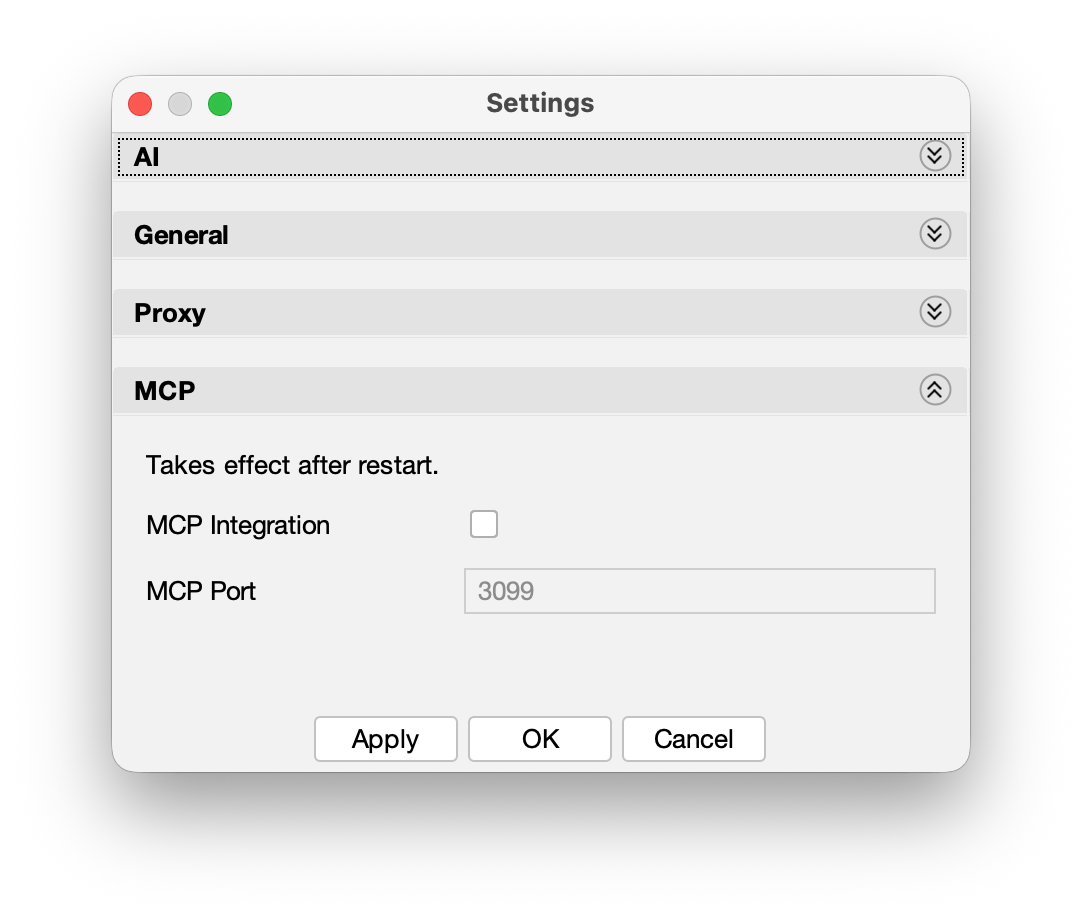1082x920 pixels.
Task: Click the Proxy header label
Action: [169, 312]
